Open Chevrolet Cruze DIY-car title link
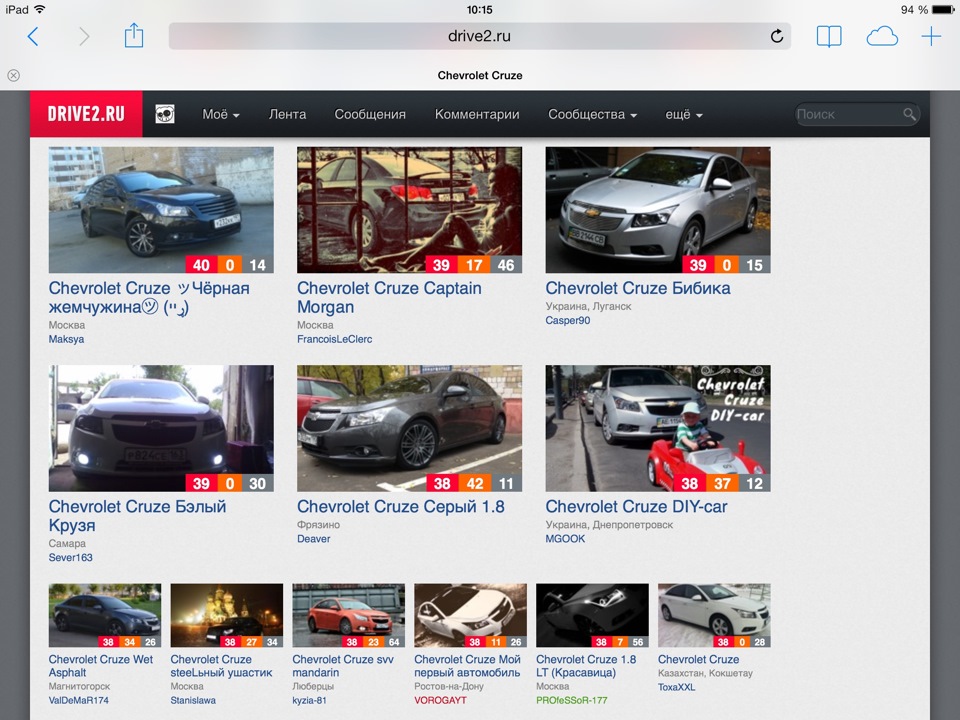Image resolution: width=960 pixels, height=720 pixels. 637,506
